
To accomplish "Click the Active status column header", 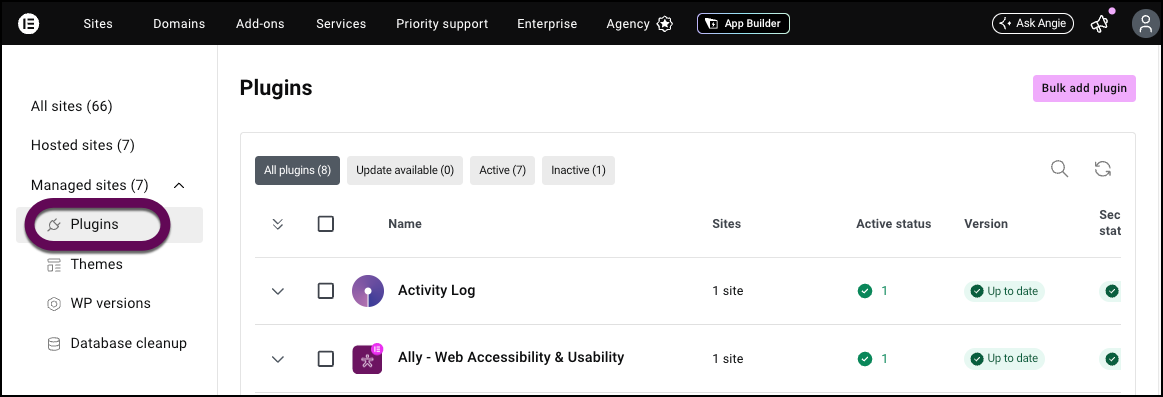I will coord(894,223).
